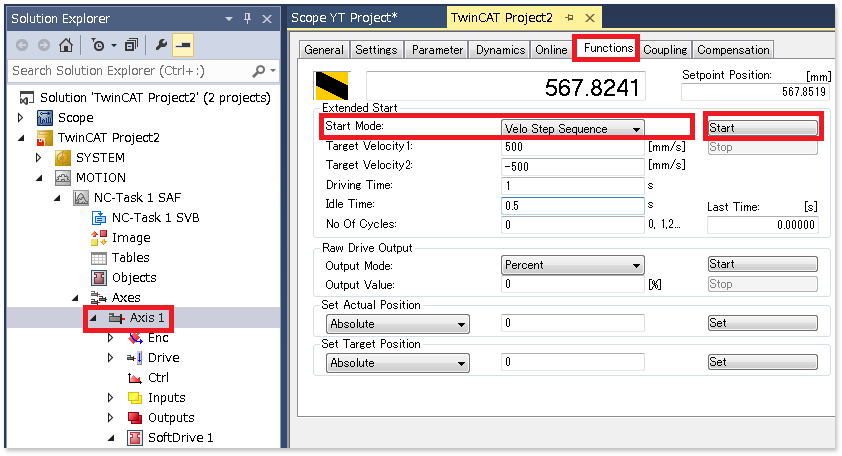
Task: Click the Search Solution Explorer box
Action: 129,71
